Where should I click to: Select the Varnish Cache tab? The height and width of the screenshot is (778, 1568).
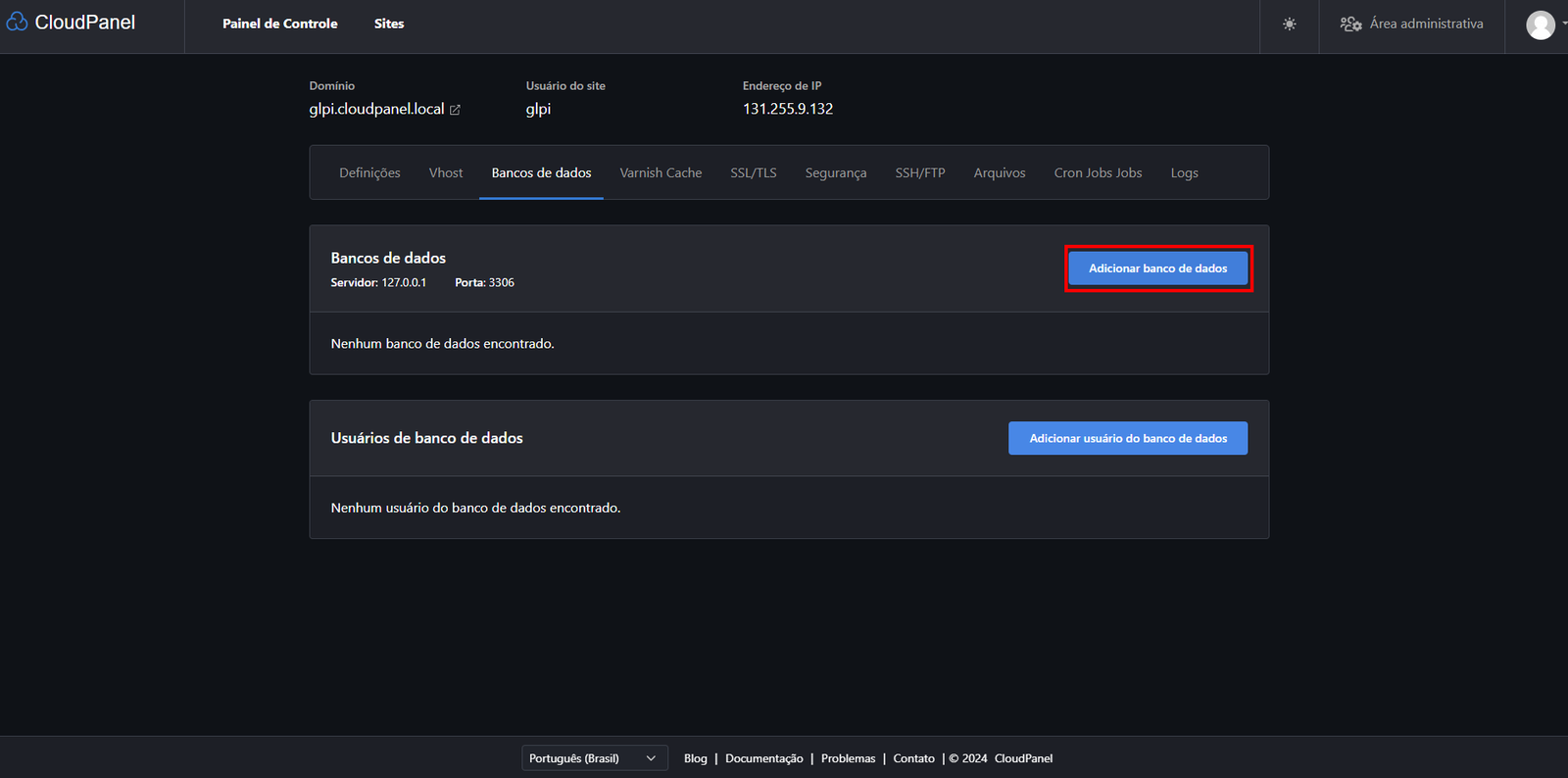[x=661, y=173]
